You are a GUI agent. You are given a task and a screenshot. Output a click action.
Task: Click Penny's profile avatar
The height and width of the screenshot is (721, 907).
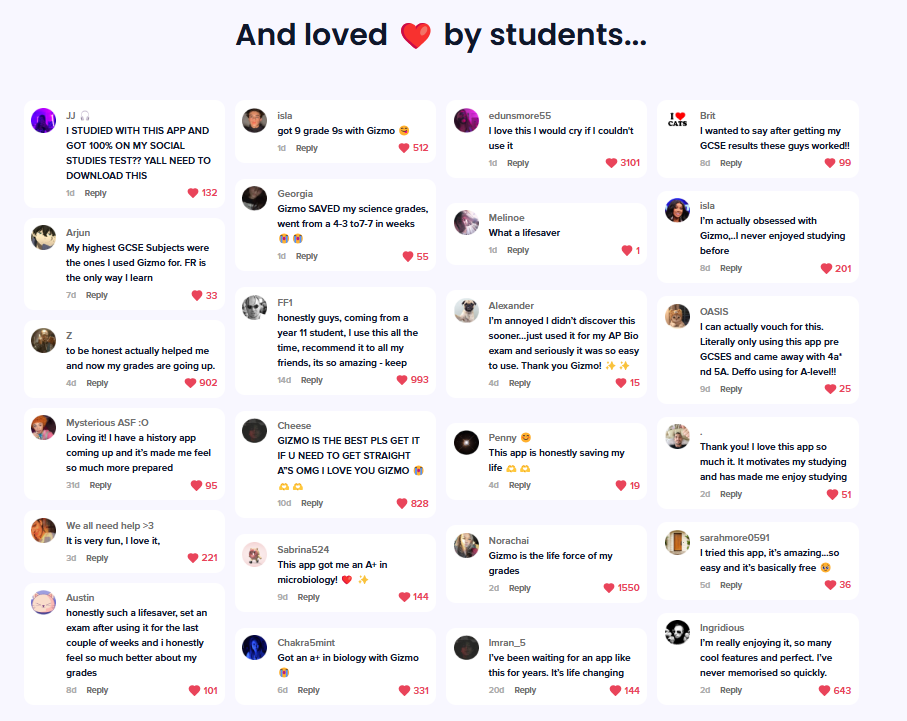point(466,443)
